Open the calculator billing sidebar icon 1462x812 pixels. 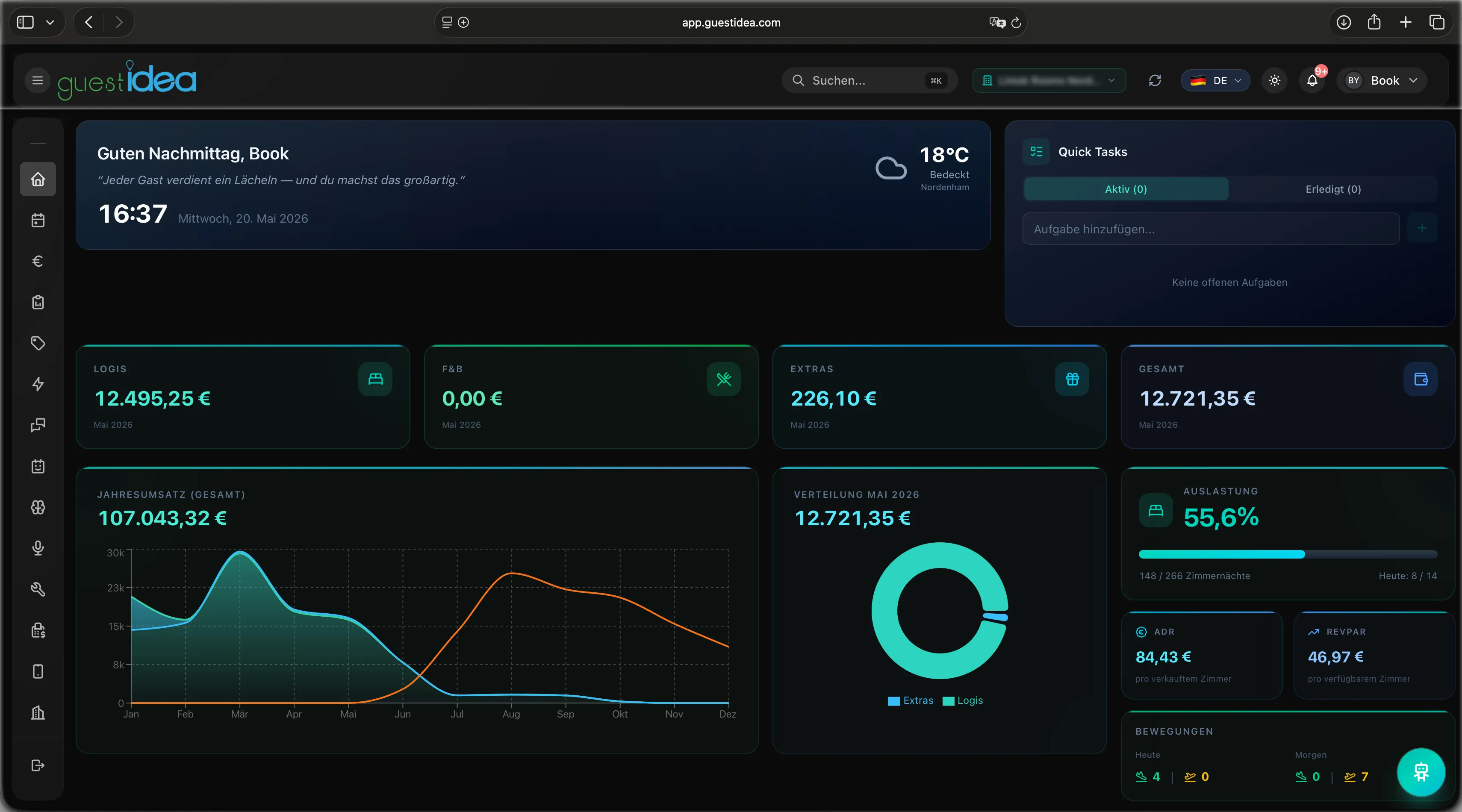(x=38, y=630)
